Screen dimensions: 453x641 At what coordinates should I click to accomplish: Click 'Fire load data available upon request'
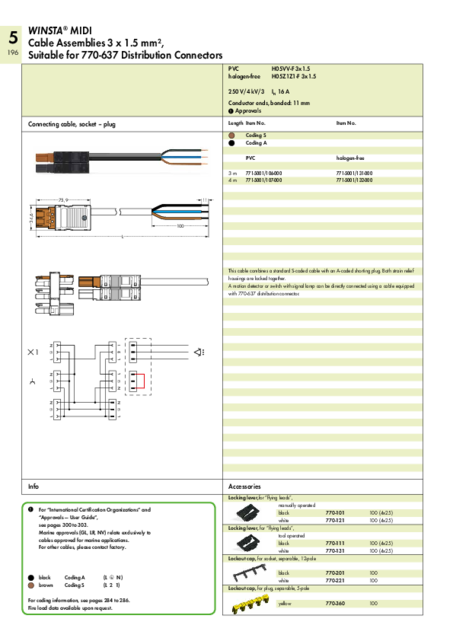70,608
